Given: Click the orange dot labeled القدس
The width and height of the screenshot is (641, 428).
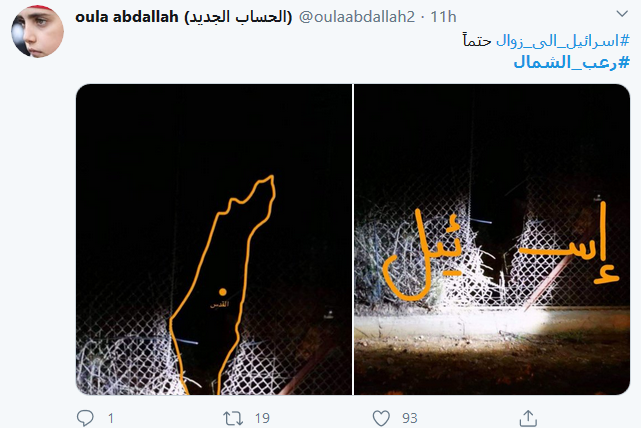Looking at the screenshot, I should point(223,292).
